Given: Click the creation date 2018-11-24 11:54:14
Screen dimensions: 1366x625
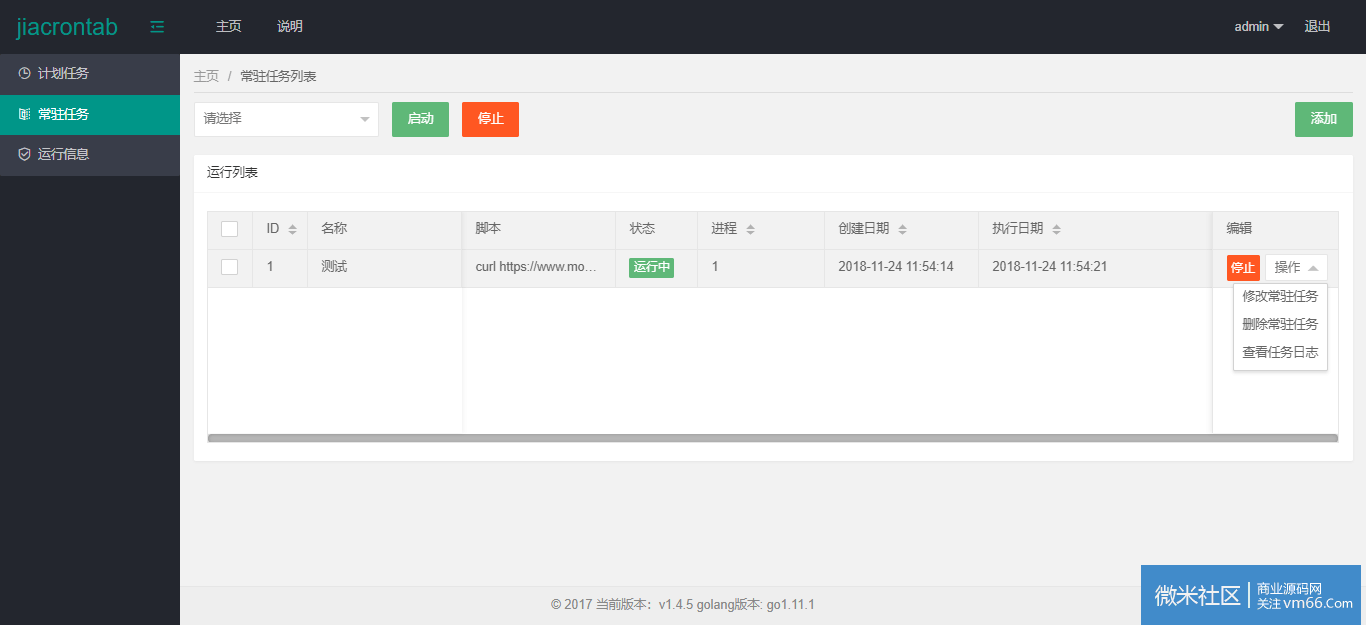Looking at the screenshot, I should [x=896, y=267].
